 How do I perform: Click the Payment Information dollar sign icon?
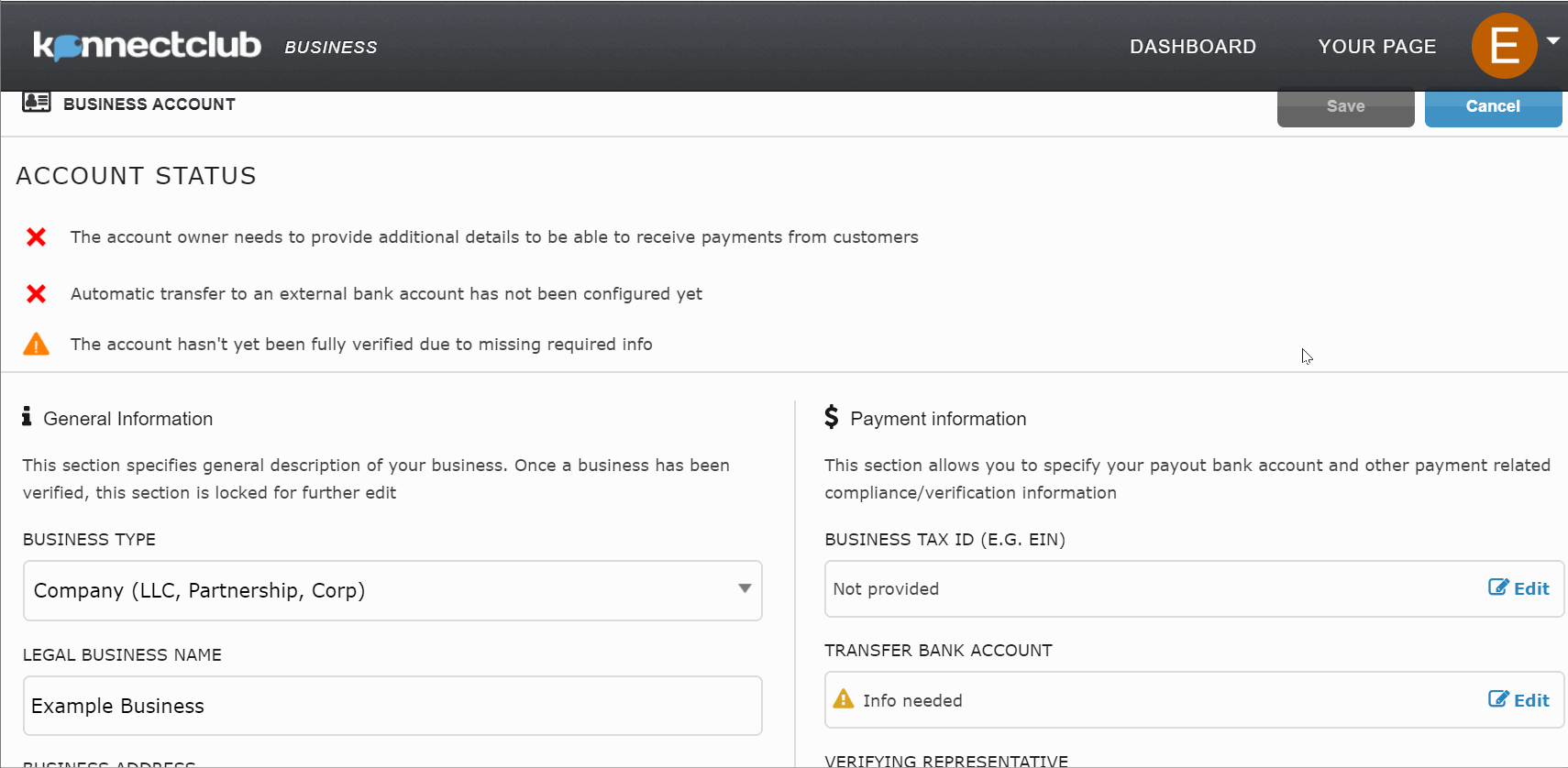pyautogui.click(x=831, y=418)
